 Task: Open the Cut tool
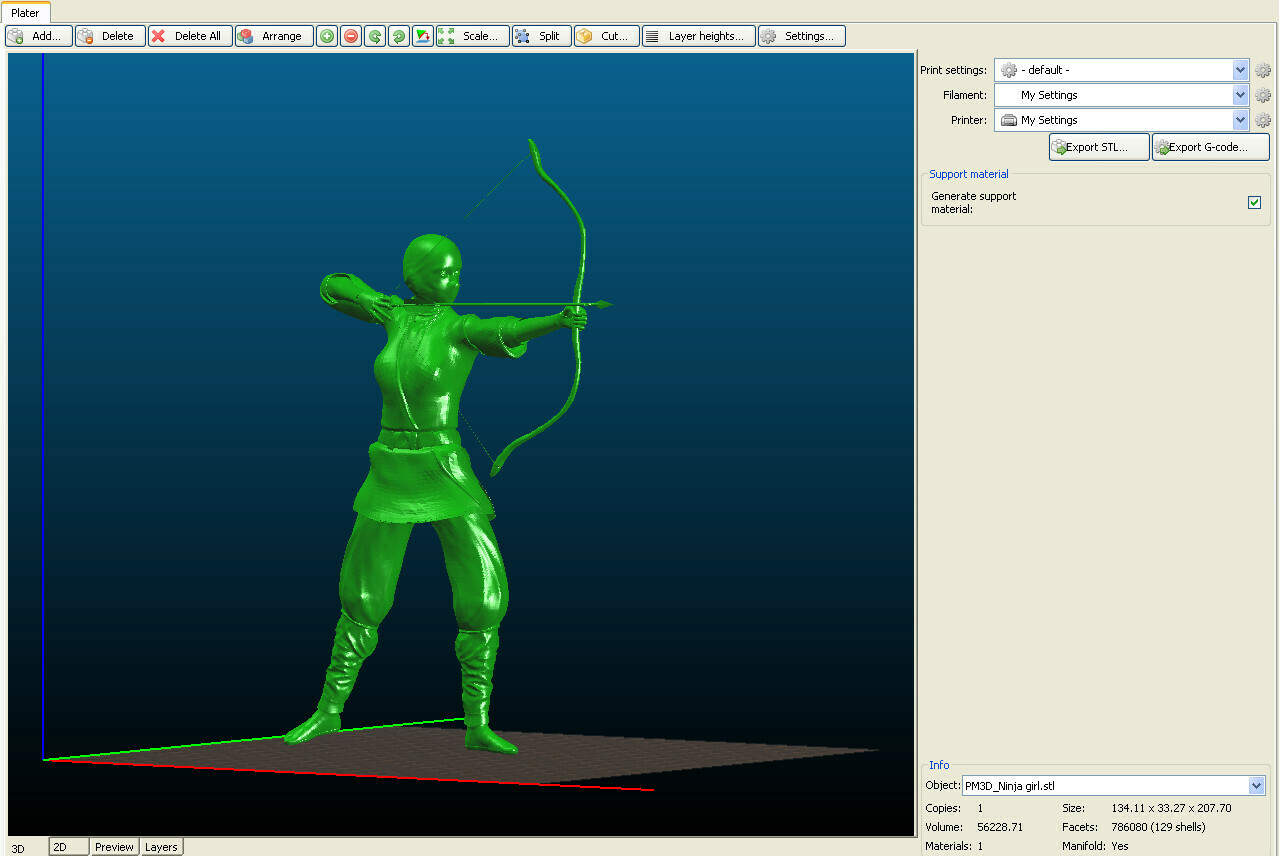click(x=605, y=35)
